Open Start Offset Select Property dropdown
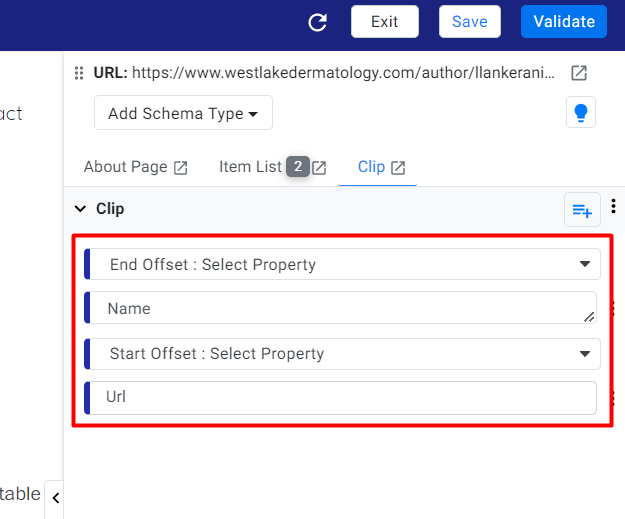Image resolution: width=625 pixels, height=519 pixels. tap(343, 354)
